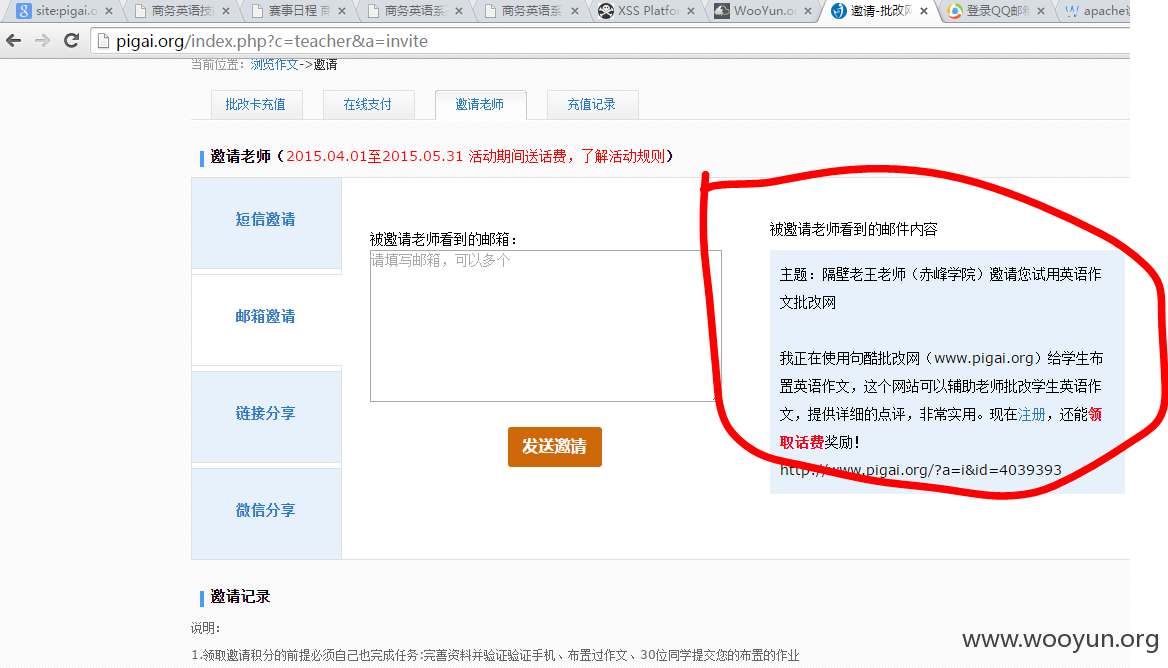The width and height of the screenshot is (1168, 668).
Task: Click the orange 发送邀请 button
Action: tap(555, 447)
